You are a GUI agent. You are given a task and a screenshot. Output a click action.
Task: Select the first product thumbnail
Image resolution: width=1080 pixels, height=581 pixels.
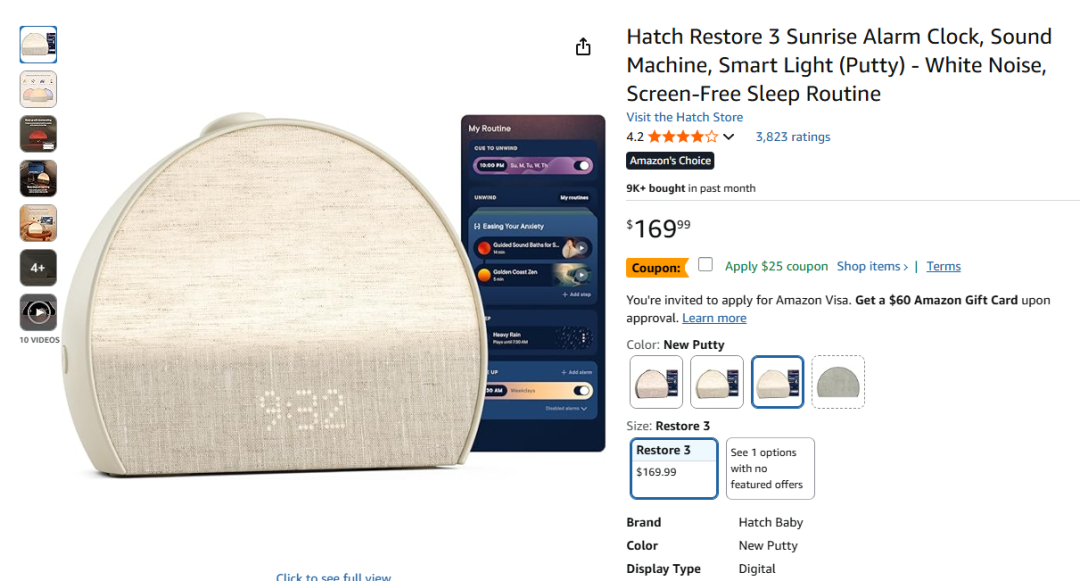click(38, 45)
